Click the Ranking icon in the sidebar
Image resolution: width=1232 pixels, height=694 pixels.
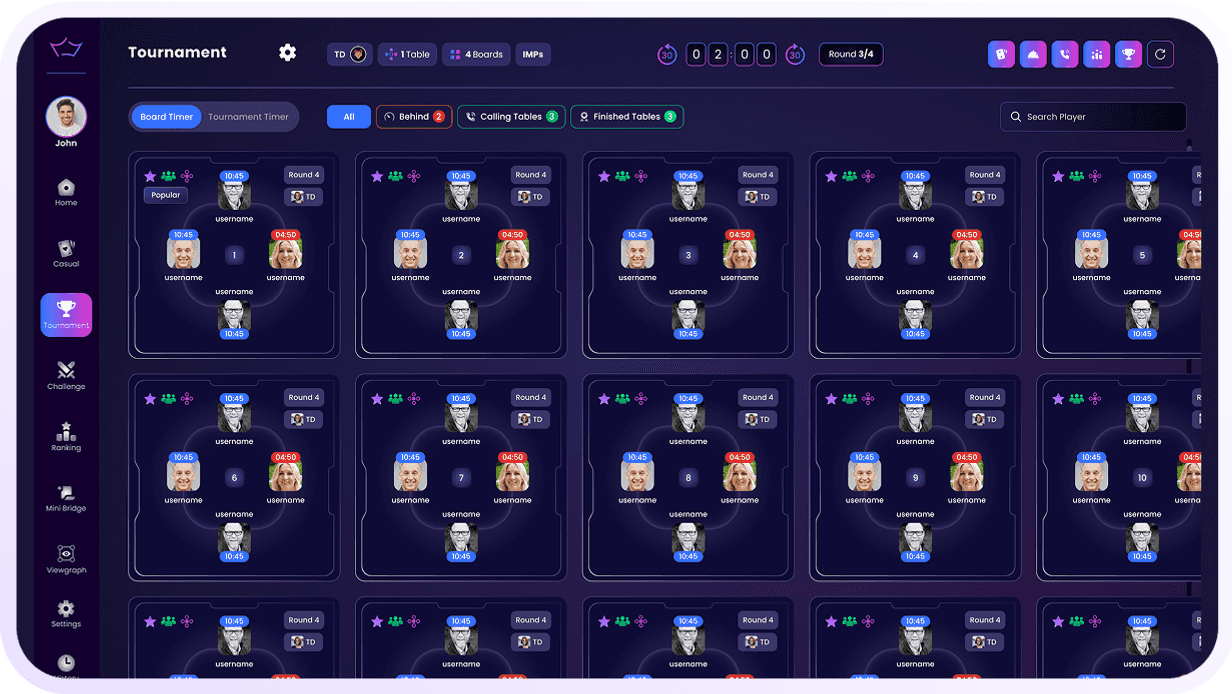click(x=65, y=437)
